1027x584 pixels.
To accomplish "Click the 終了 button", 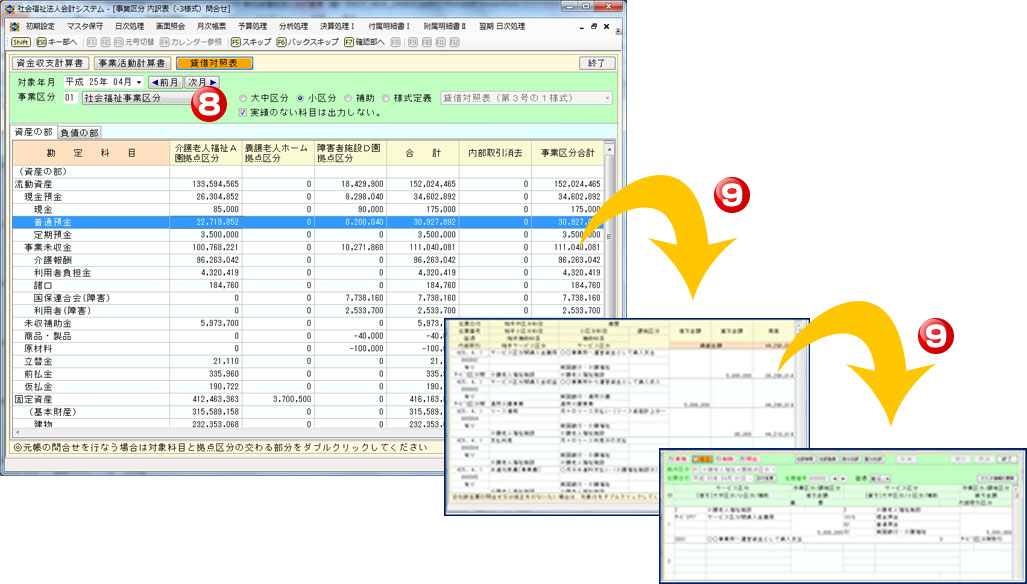I will pyautogui.click(x=595, y=63).
